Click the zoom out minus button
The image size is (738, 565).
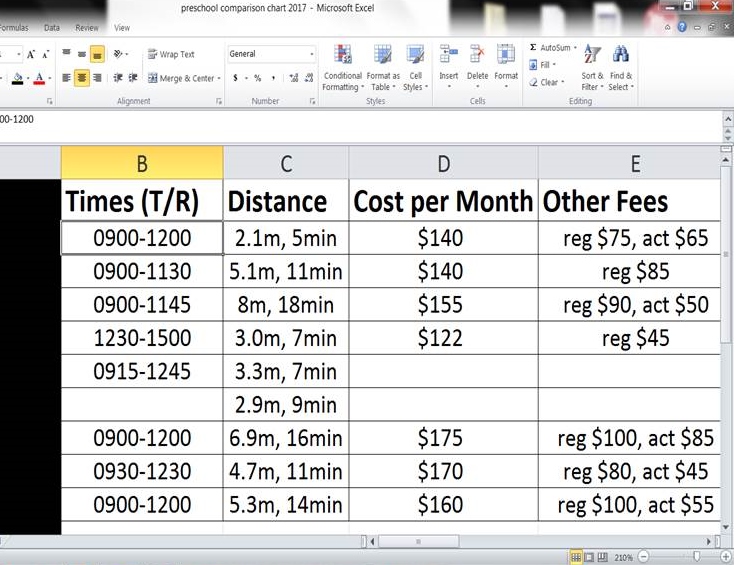click(644, 557)
